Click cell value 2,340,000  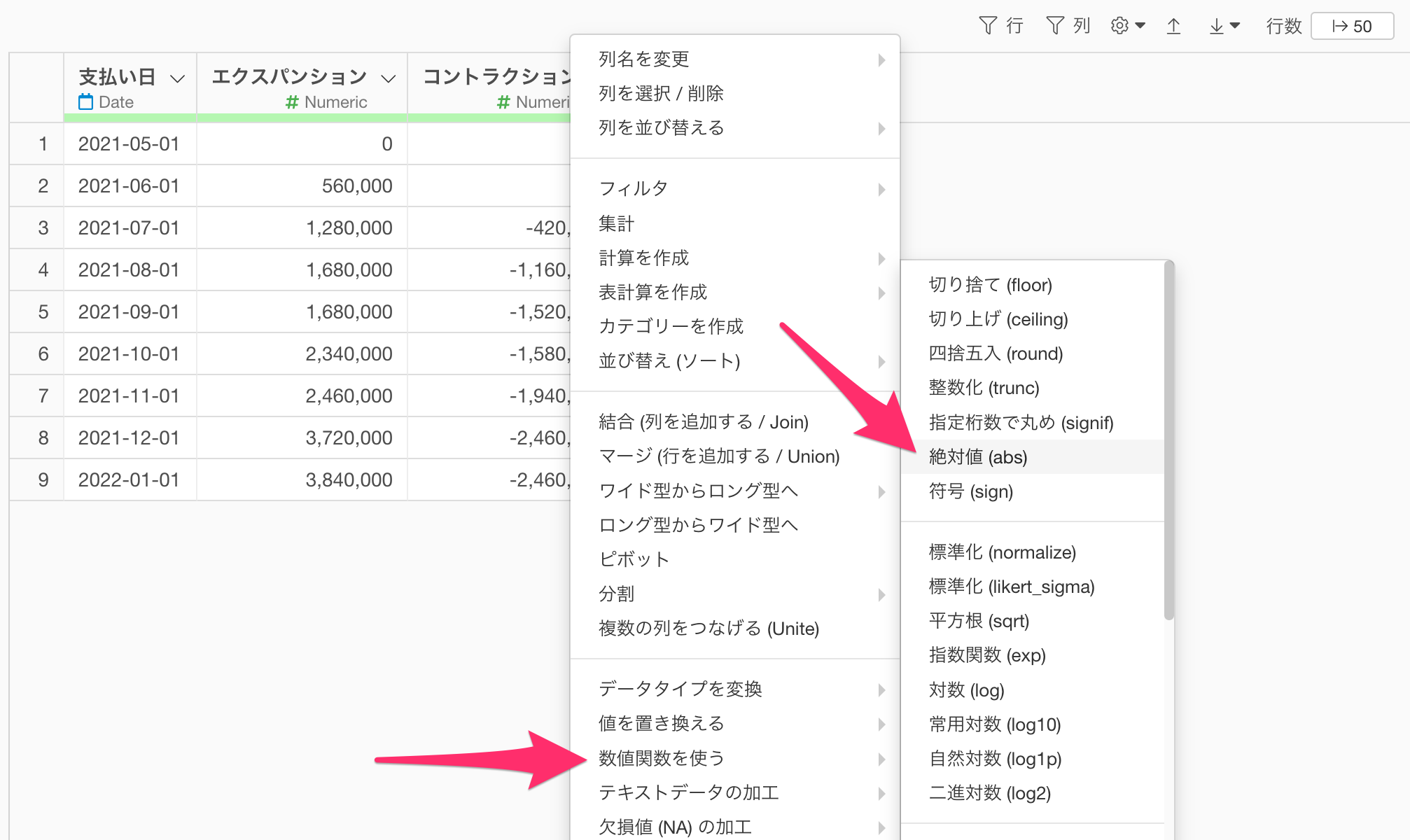pos(302,353)
